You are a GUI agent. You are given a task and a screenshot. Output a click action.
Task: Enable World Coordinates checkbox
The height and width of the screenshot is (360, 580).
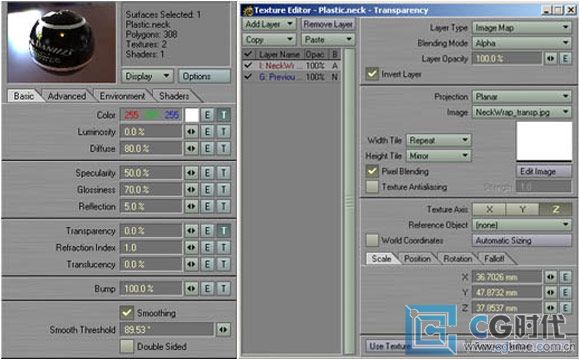pos(372,240)
